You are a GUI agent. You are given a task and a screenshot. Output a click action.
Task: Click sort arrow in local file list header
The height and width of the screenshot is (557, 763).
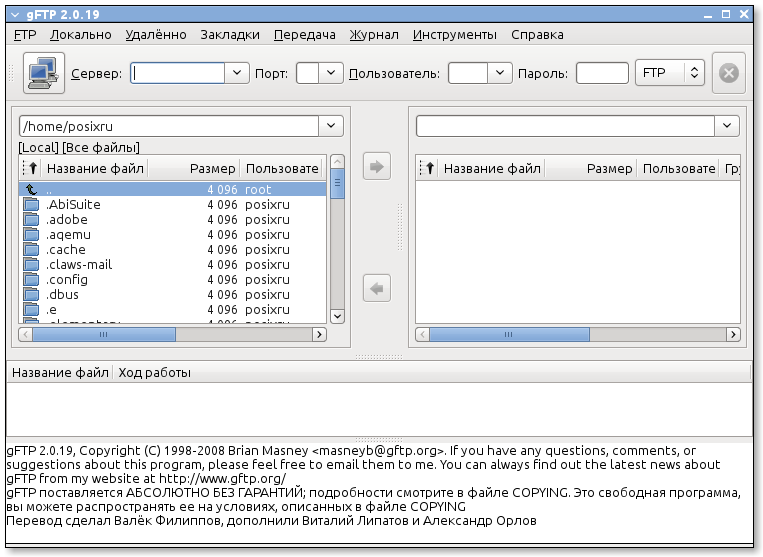[x=32, y=168]
